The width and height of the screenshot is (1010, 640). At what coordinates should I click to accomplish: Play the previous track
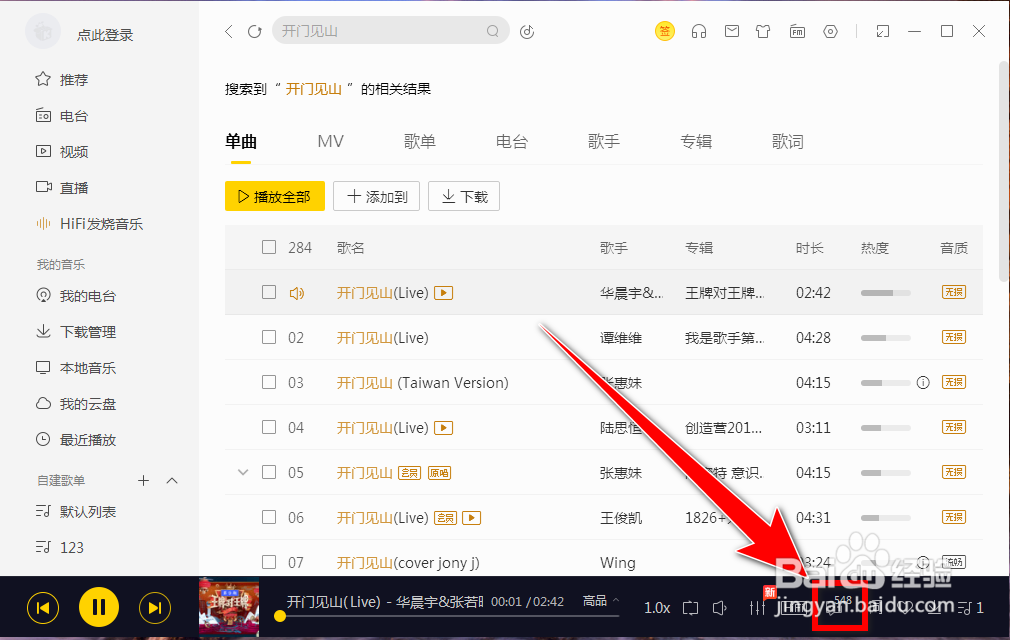click(x=43, y=608)
